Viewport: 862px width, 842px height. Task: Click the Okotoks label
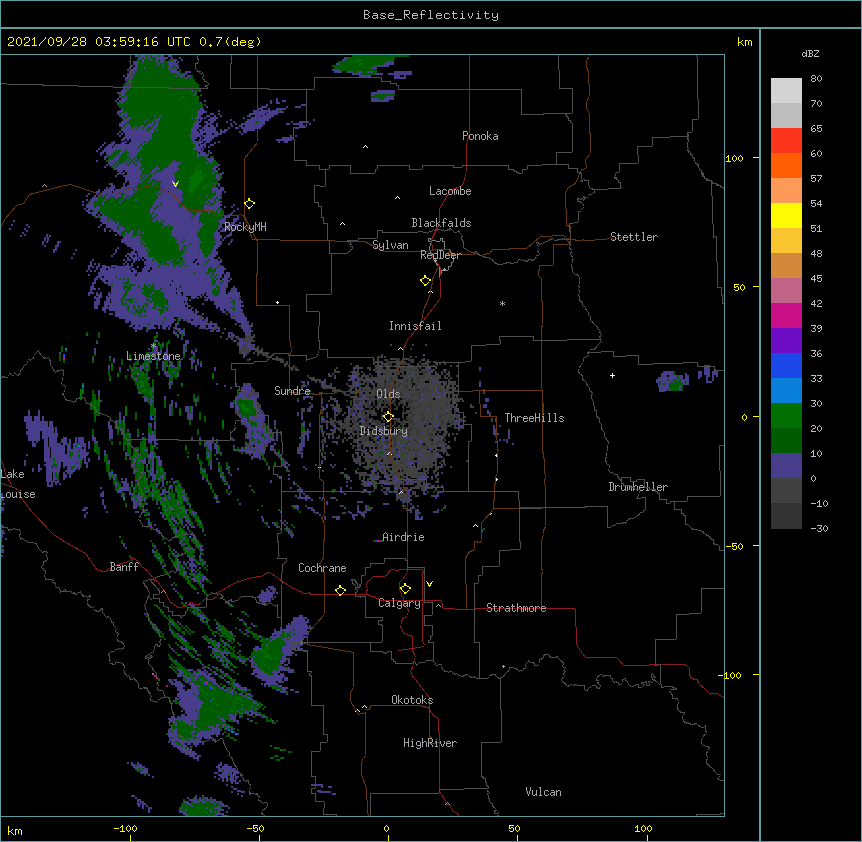point(412,700)
